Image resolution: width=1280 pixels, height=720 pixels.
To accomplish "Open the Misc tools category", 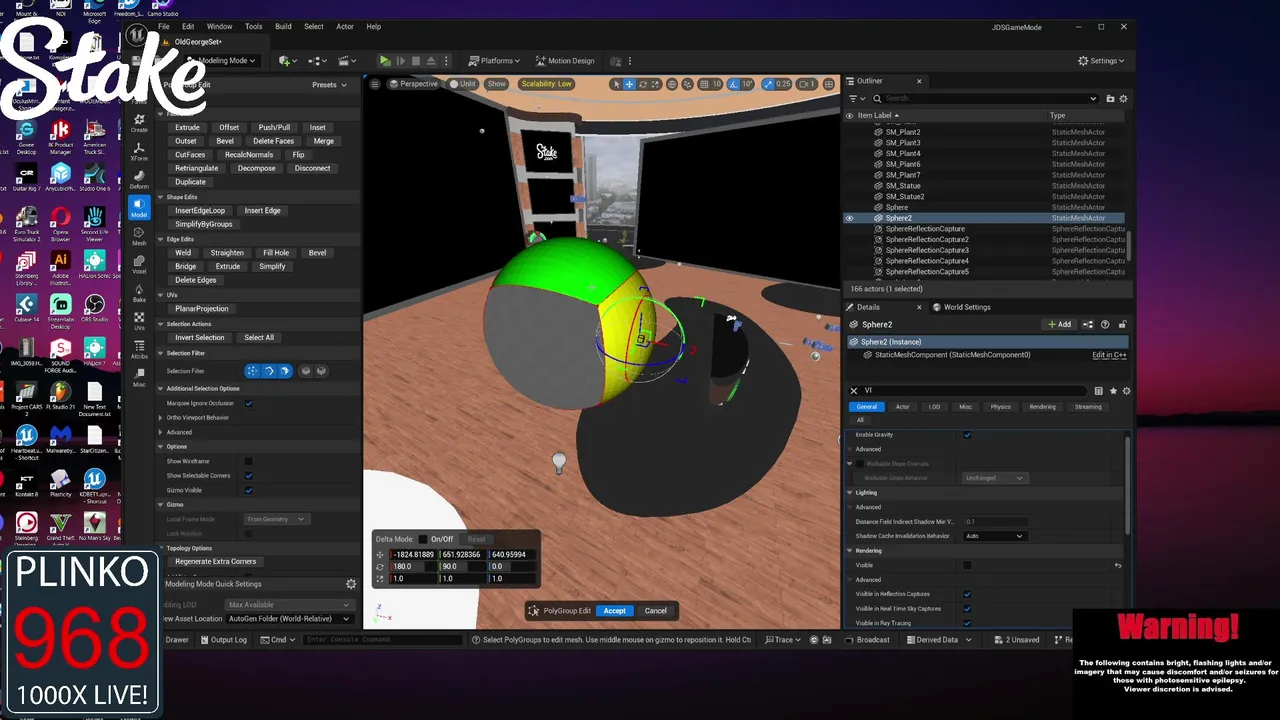I will point(139,376).
